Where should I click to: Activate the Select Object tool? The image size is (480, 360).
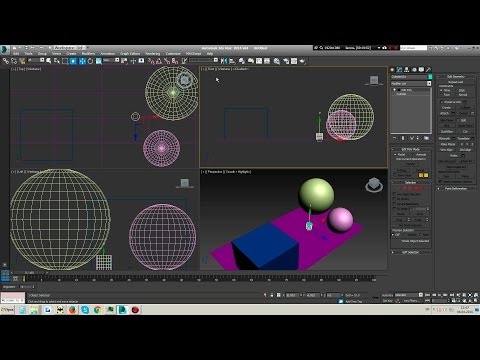(49, 61)
